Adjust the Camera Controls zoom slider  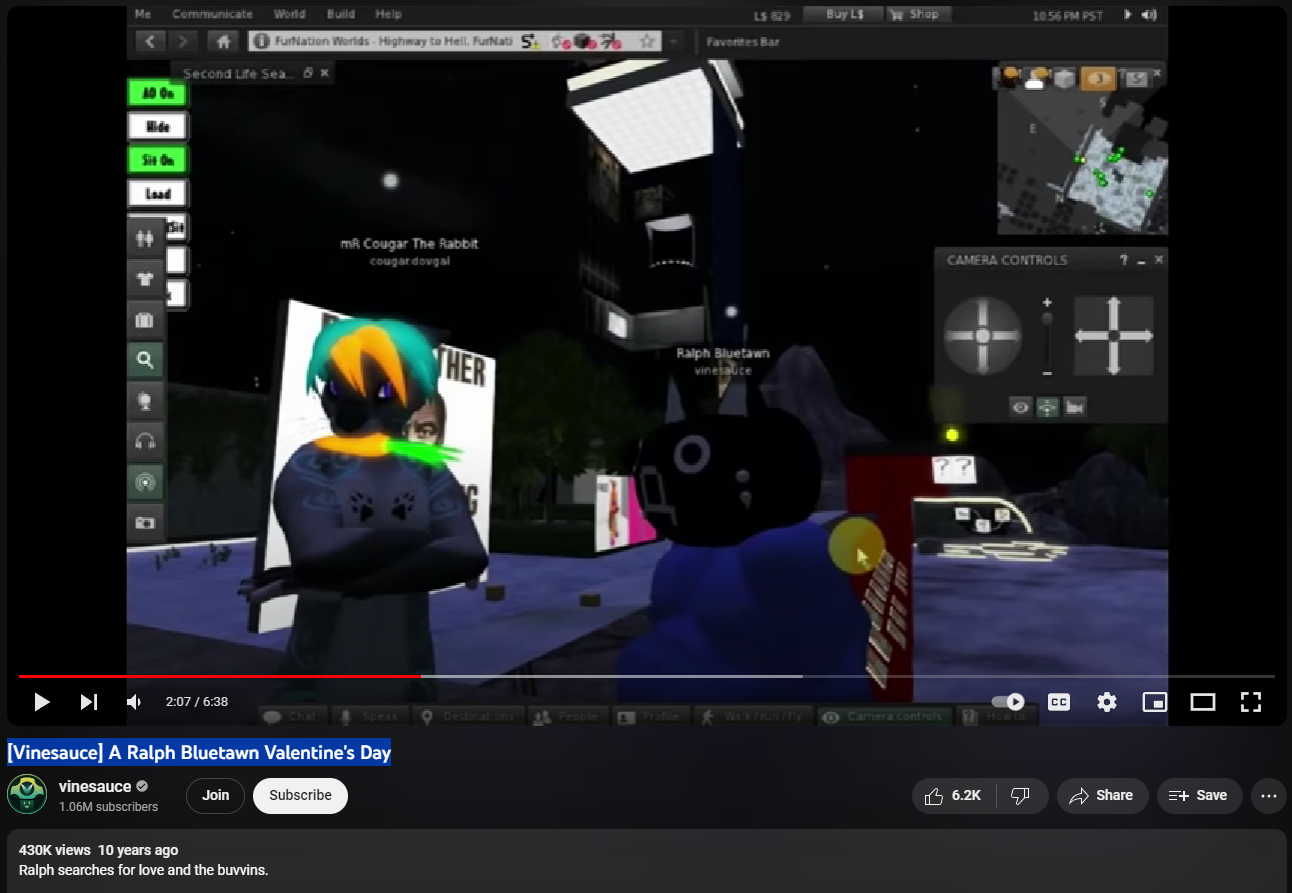(1047, 338)
